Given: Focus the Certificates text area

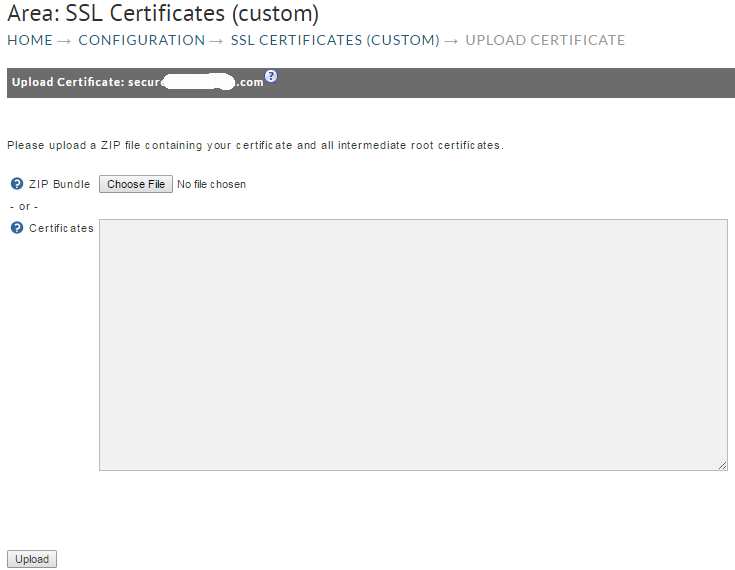Looking at the screenshot, I should point(413,345).
